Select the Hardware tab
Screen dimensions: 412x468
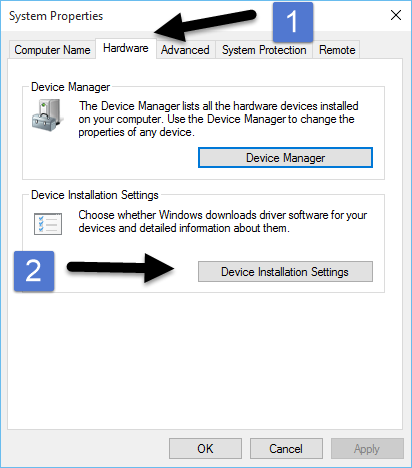pos(126,49)
